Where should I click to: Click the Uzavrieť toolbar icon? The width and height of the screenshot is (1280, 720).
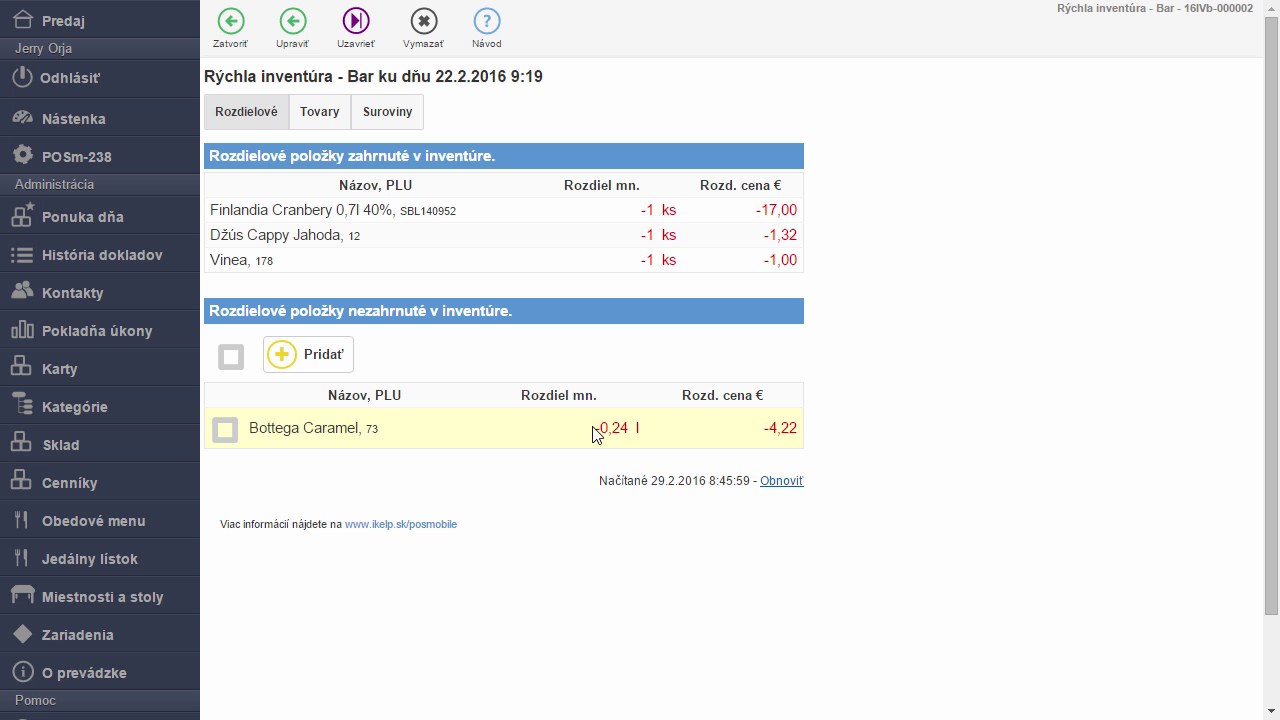coord(356,21)
